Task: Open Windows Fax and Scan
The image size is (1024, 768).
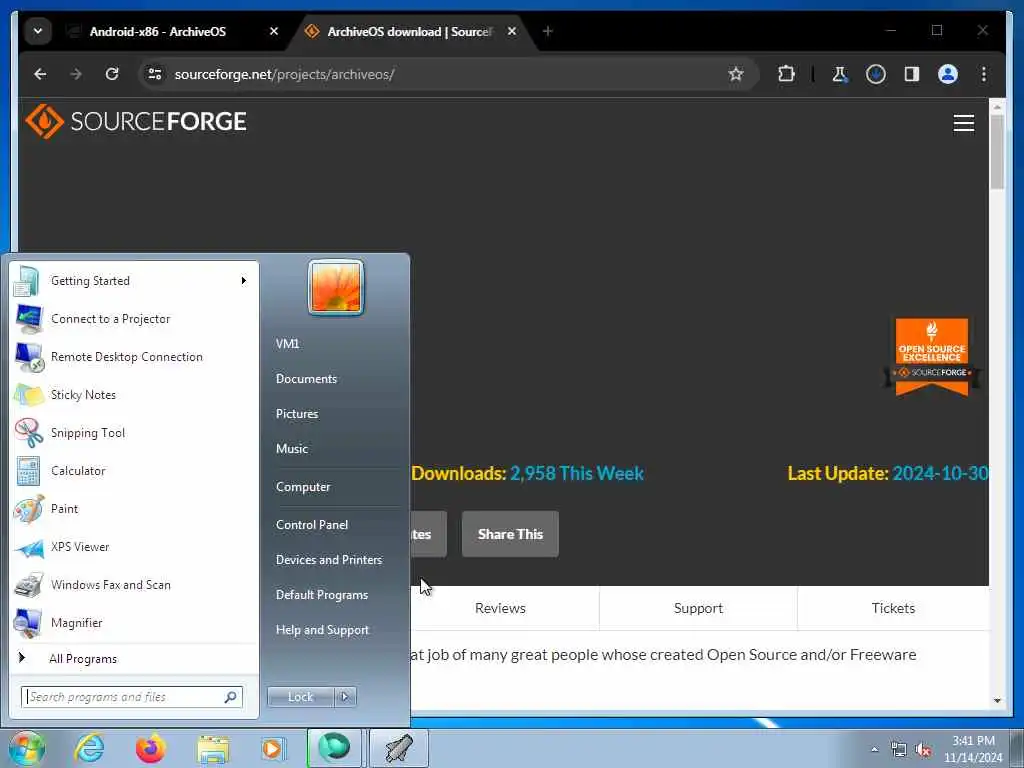Action: [134, 584]
